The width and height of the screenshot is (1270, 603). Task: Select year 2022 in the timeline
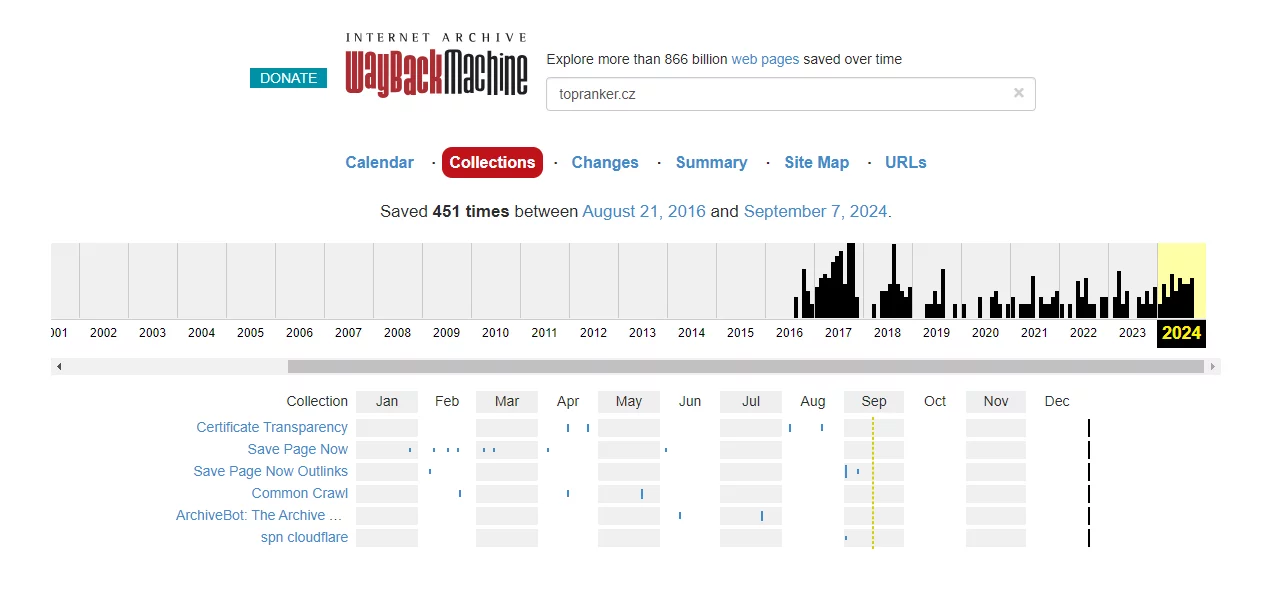(x=1083, y=333)
